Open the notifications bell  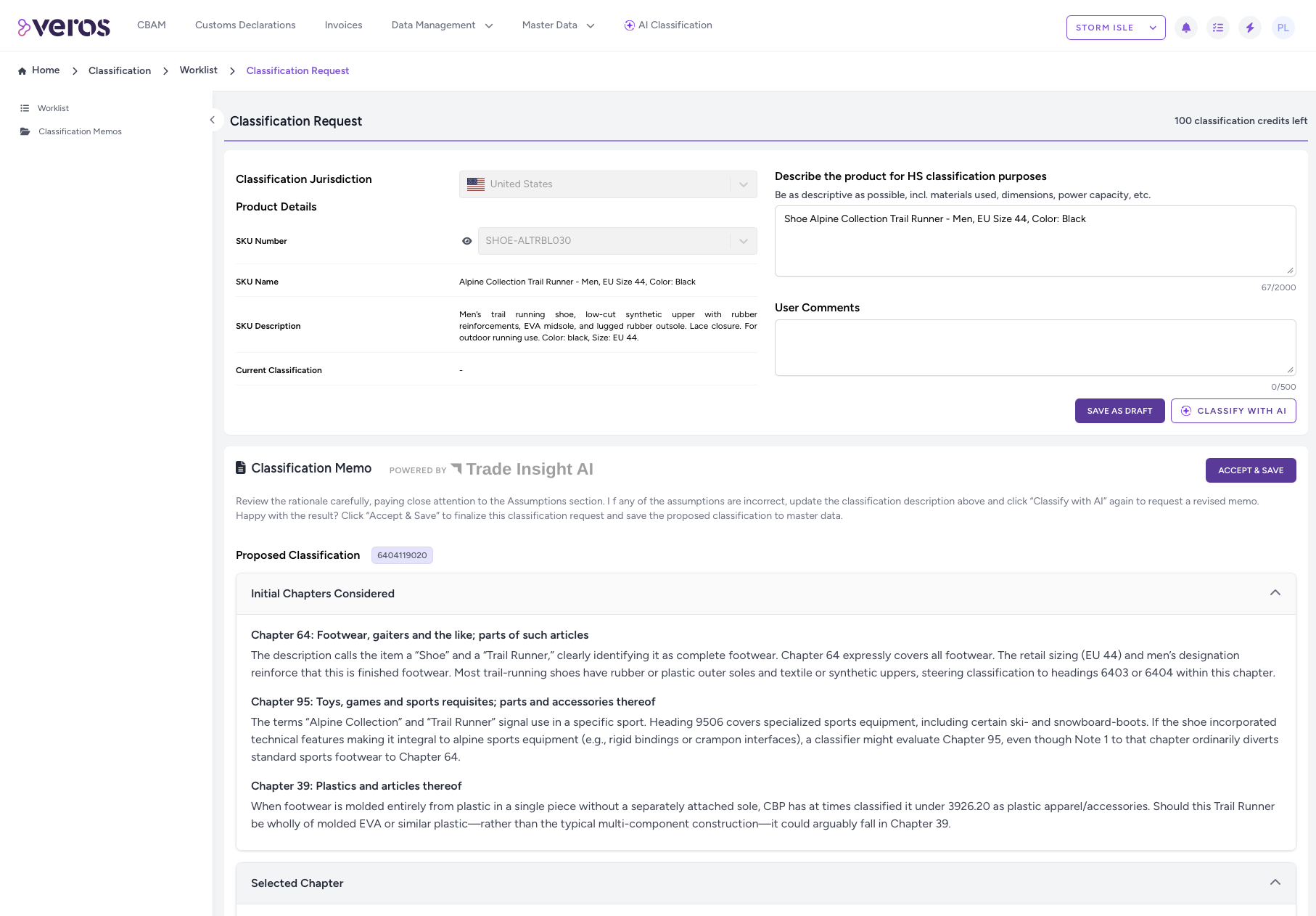tap(1186, 28)
